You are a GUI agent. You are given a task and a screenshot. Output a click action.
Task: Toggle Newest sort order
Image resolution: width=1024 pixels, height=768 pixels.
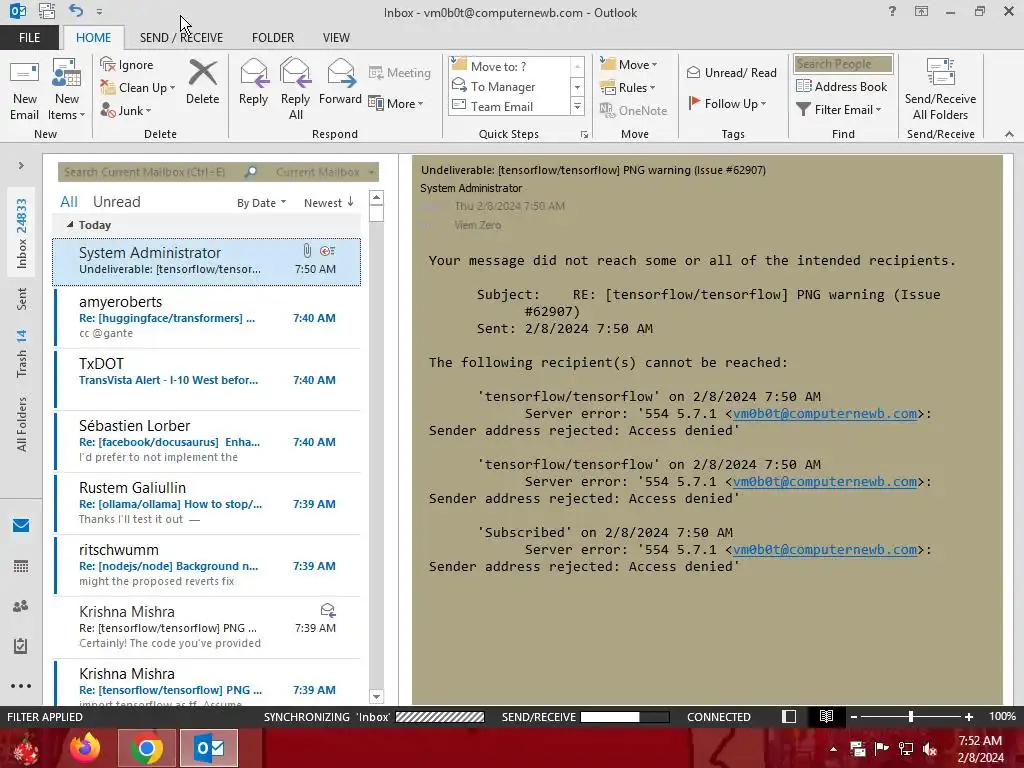(x=328, y=203)
